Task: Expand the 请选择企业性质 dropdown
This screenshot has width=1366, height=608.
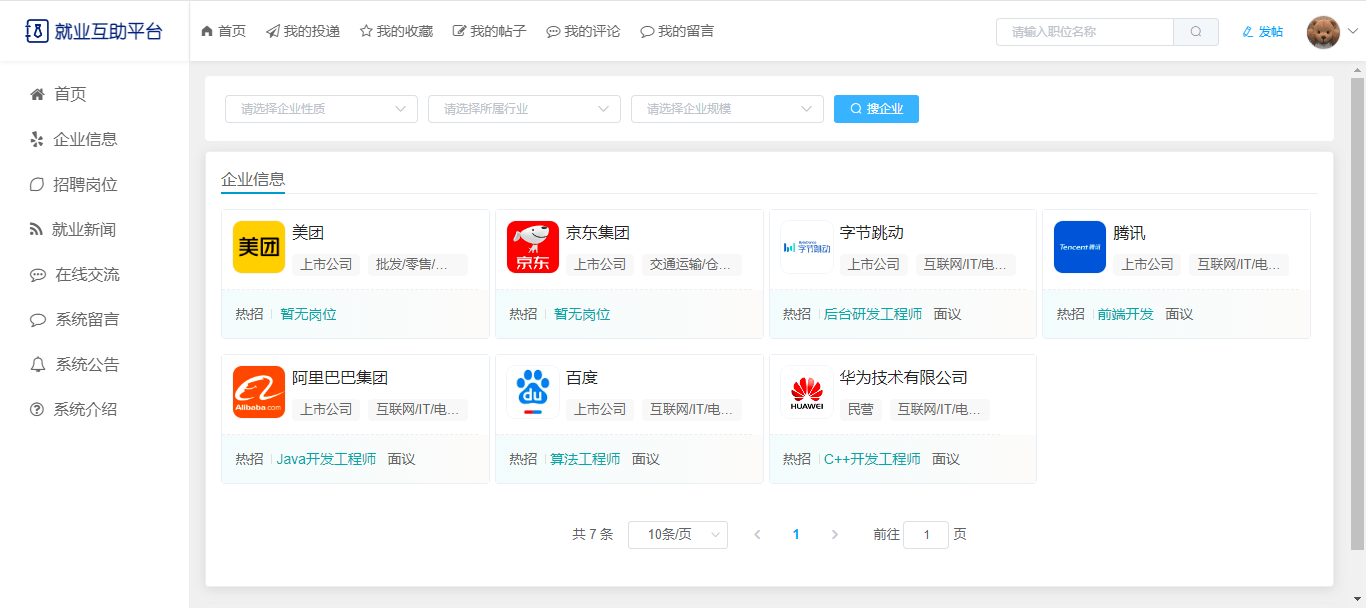Action: (321, 109)
